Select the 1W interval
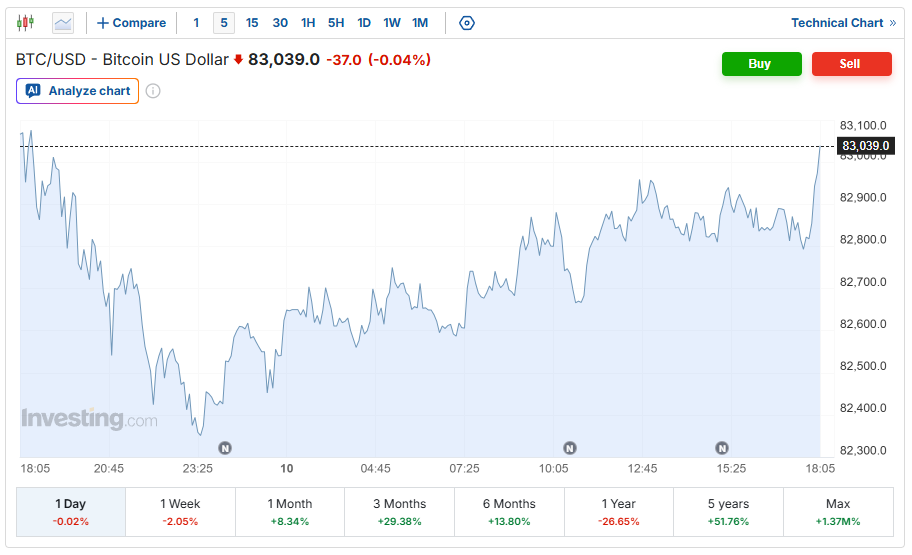This screenshot has width=912, height=555. [392, 23]
